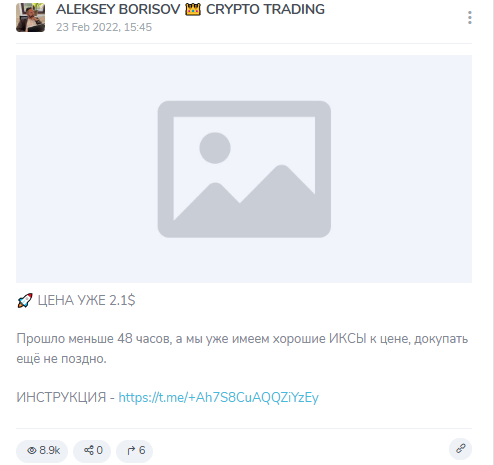Click the paragraph starting with Прошло меньше
This screenshot has height=465, width=494.
click(242, 349)
